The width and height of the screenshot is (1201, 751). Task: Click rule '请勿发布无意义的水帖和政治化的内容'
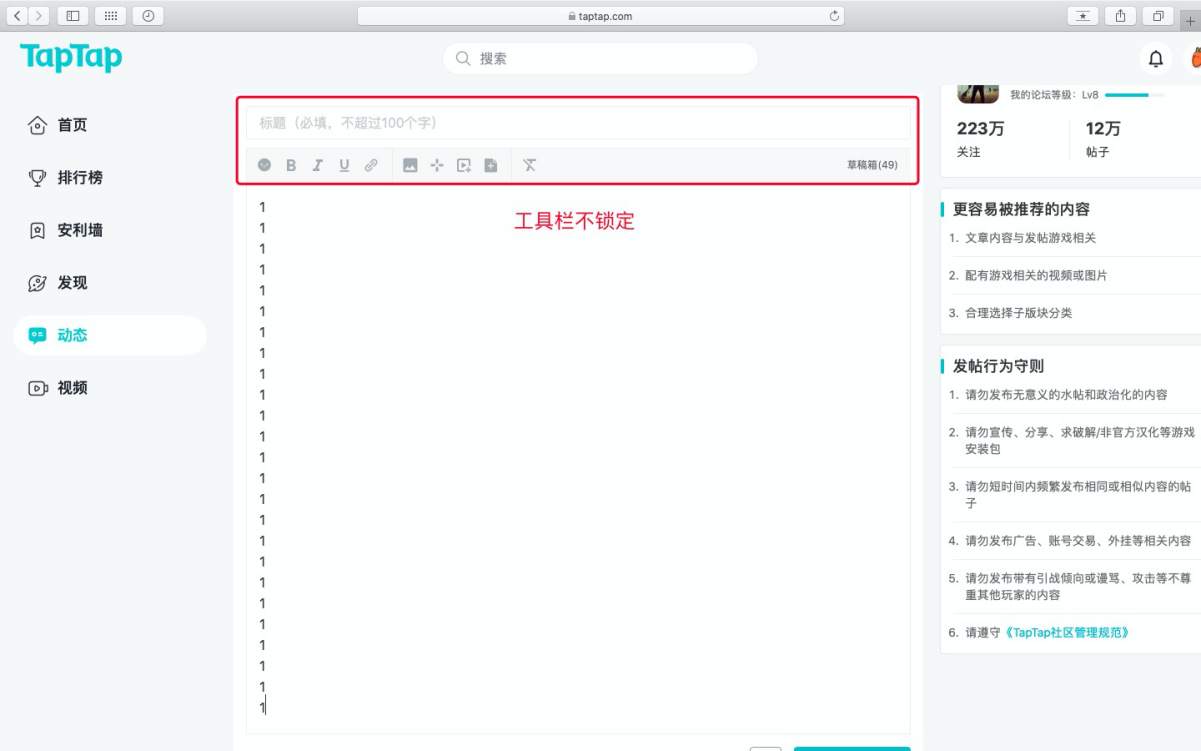pos(1066,395)
